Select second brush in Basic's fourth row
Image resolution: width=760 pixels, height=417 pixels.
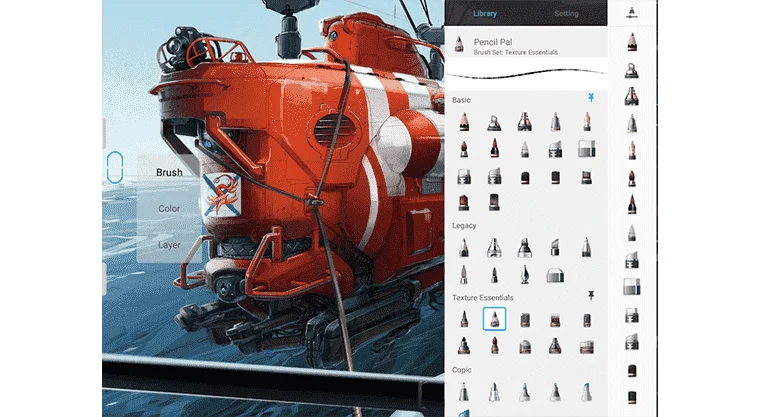[494, 202]
